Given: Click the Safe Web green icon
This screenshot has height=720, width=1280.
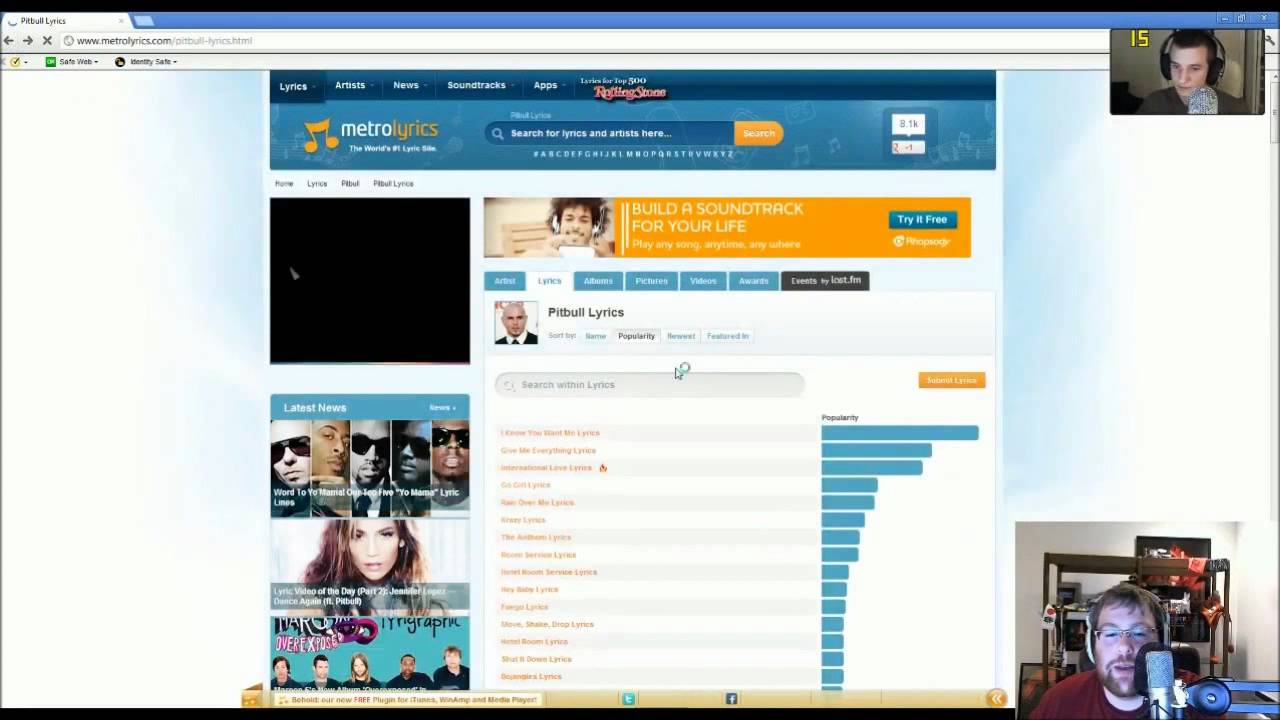Looking at the screenshot, I should (x=50, y=62).
